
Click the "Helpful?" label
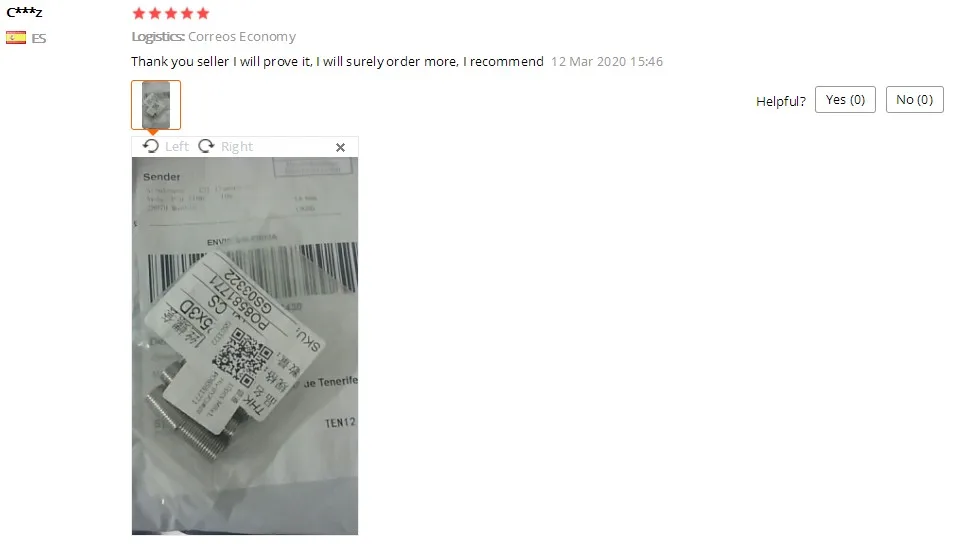pyautogui.click(x=781, y=101)
